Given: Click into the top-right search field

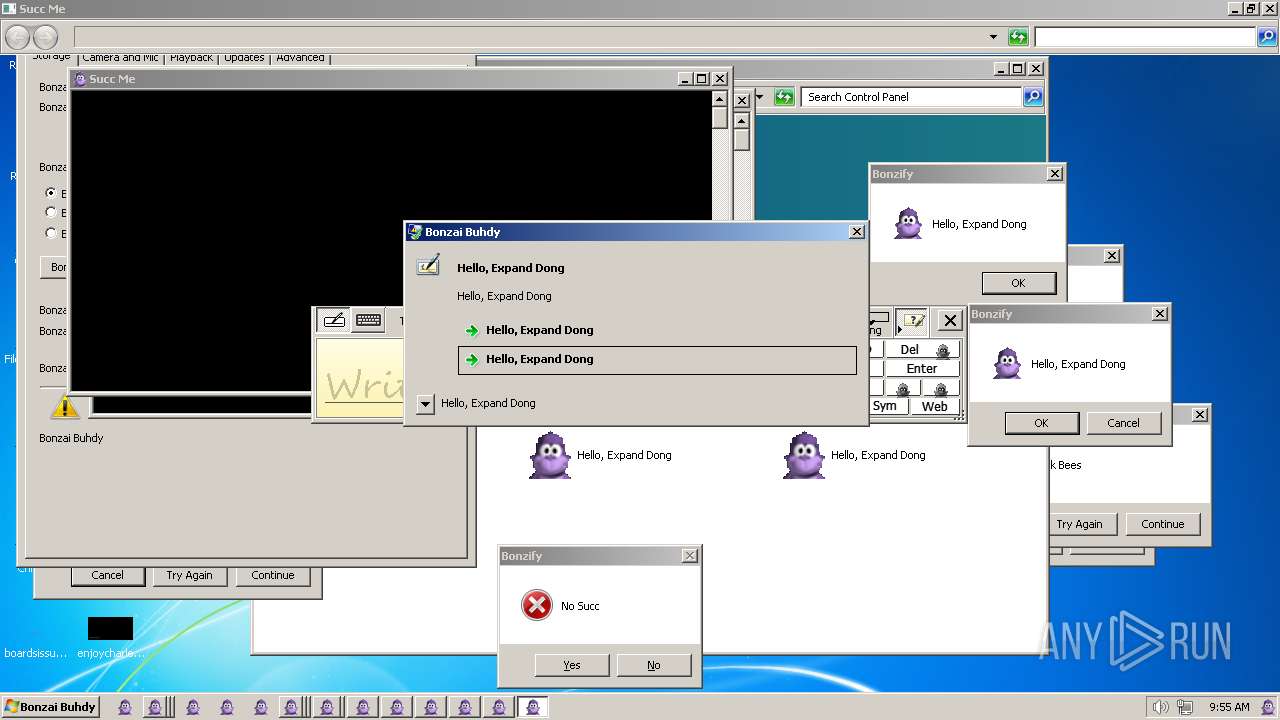Looking at the screenshot, I should (x=1145, y=37).
